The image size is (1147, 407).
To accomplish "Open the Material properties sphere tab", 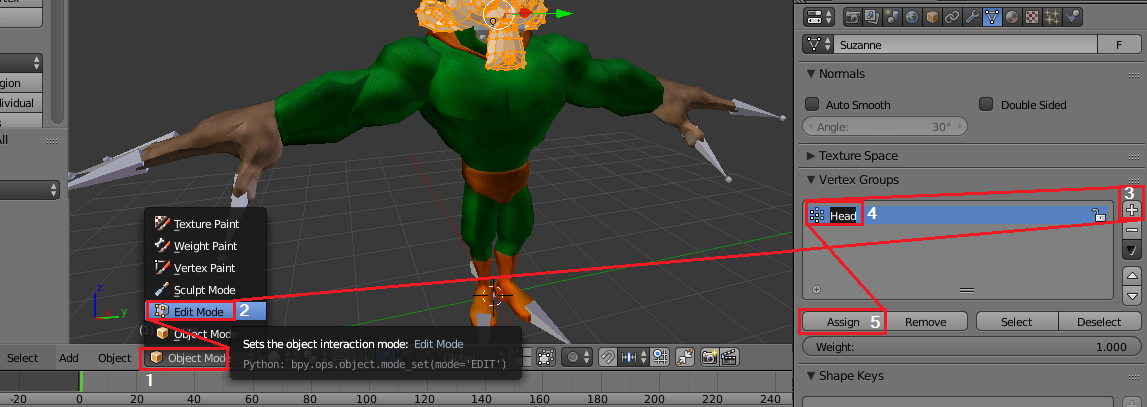I will [1010, 16].
